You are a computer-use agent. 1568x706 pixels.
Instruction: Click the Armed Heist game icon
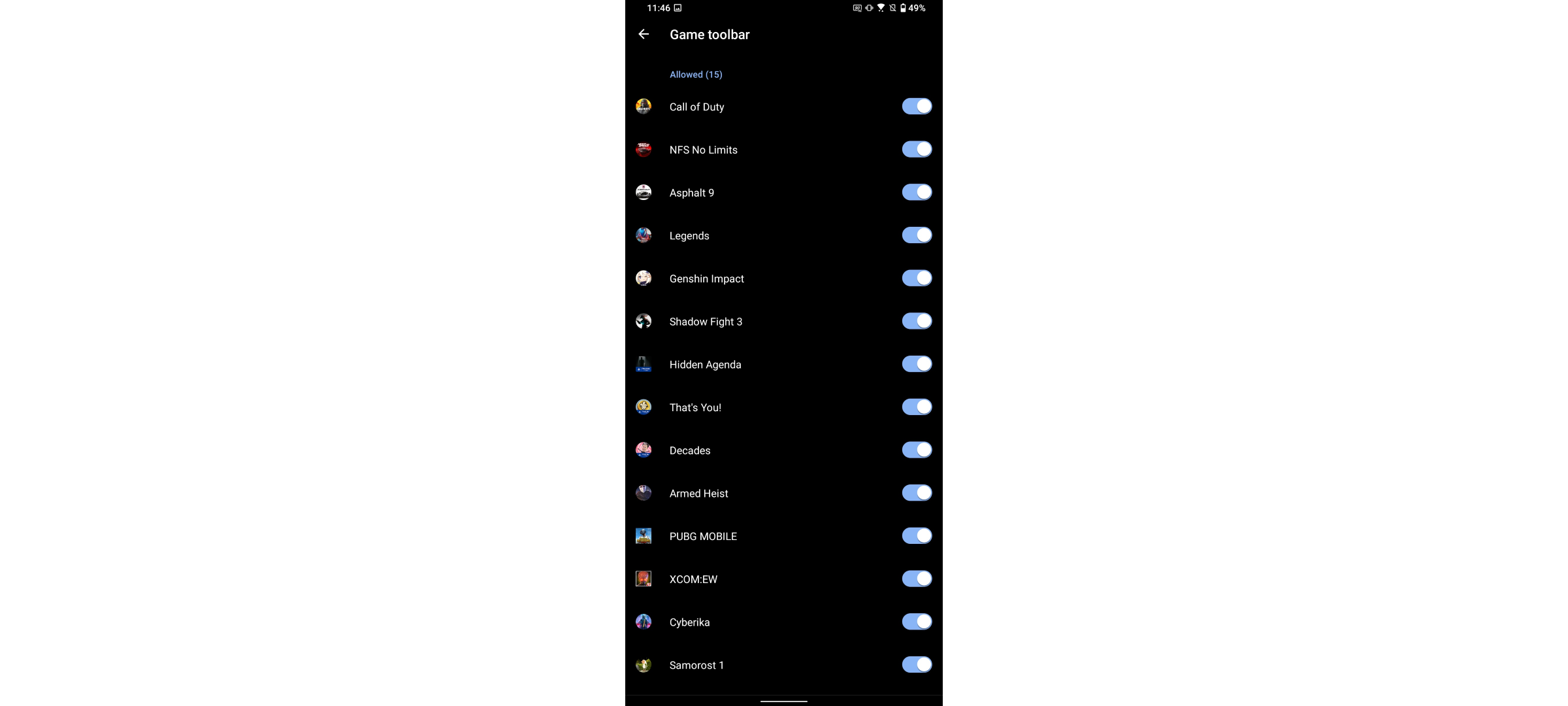[644, 492]
